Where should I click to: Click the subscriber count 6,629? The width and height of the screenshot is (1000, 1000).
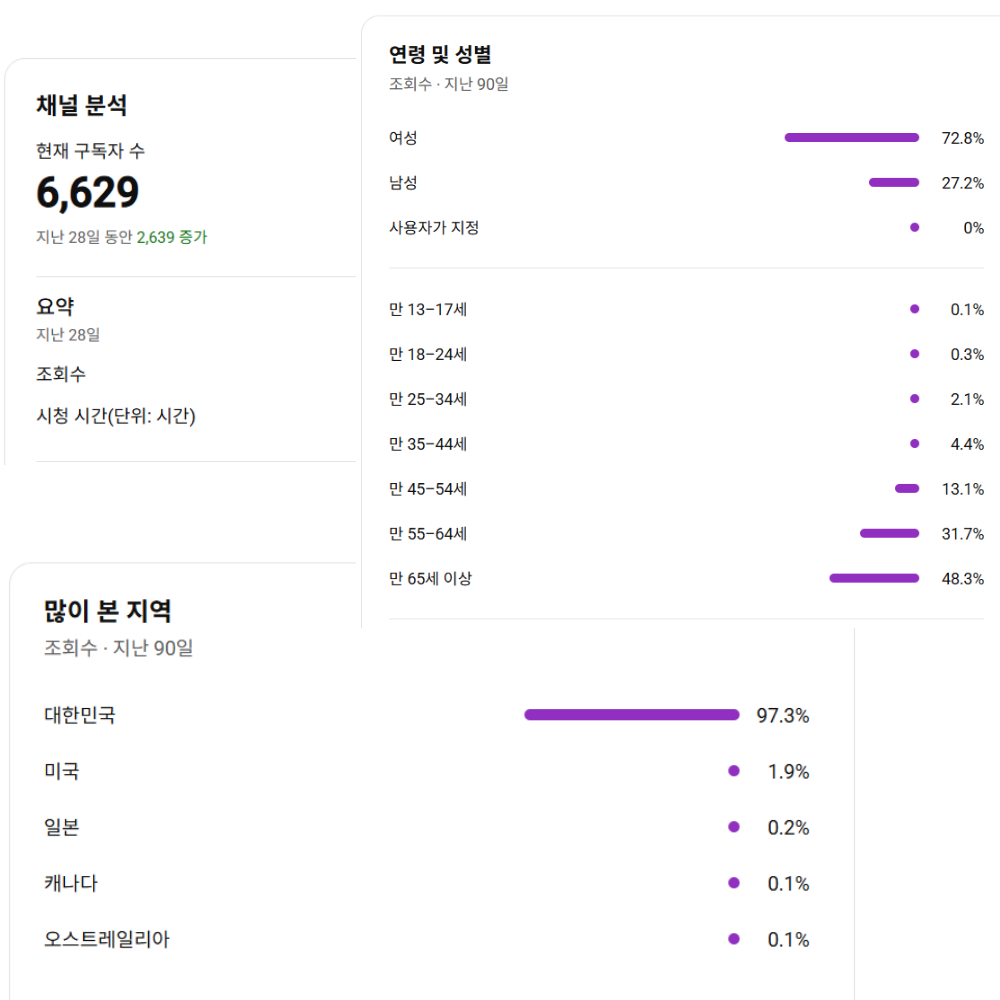(x=87, y=193)
